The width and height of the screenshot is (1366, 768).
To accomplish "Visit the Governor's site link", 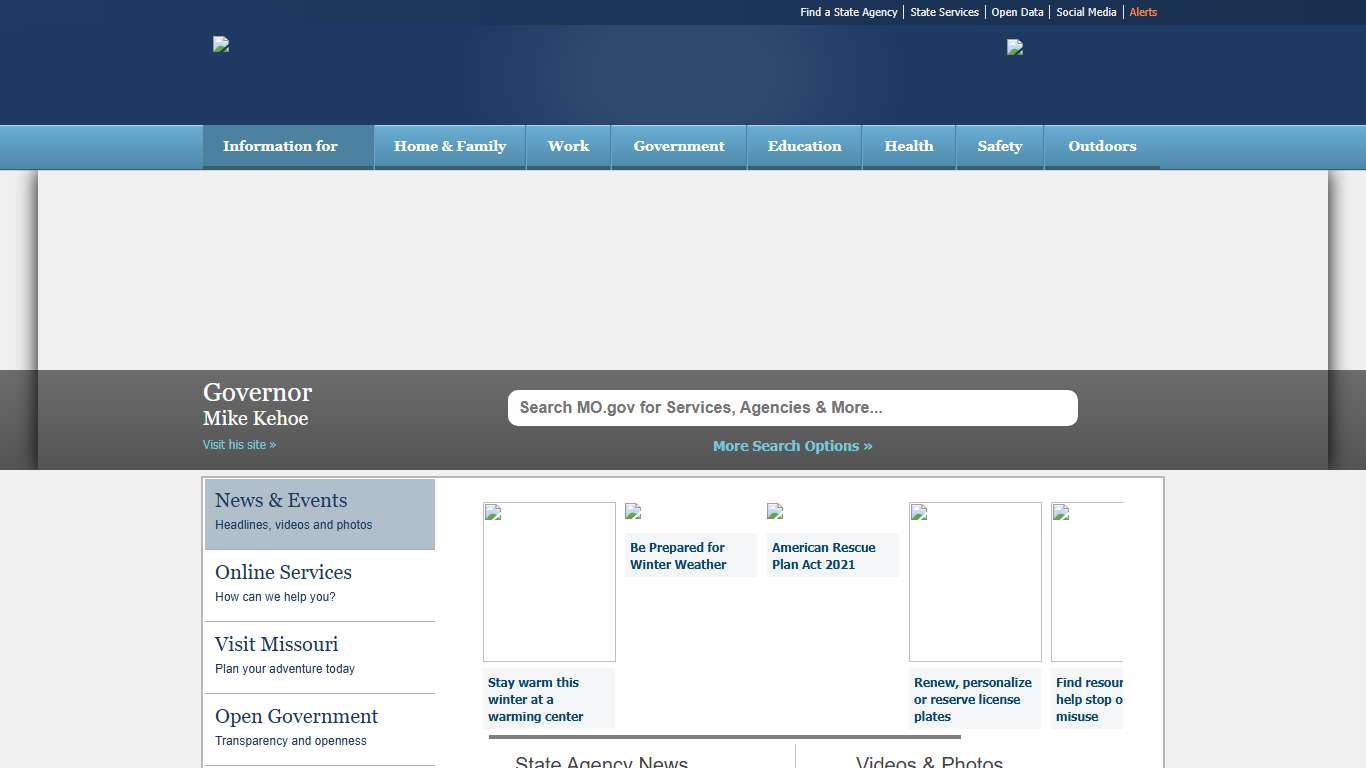I will pos(239,445).
